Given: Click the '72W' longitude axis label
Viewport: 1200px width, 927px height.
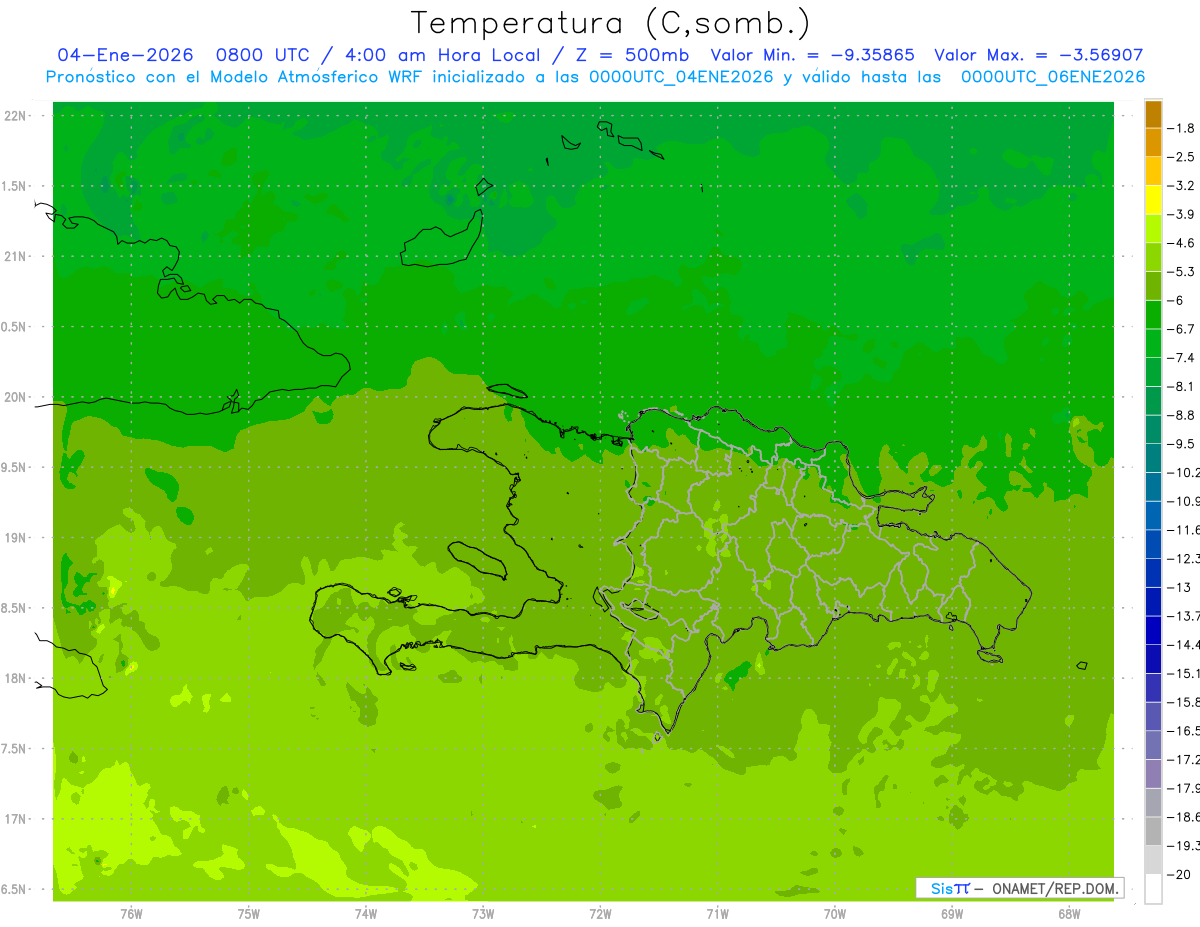Looking at the screenshot, I should 600,913.
